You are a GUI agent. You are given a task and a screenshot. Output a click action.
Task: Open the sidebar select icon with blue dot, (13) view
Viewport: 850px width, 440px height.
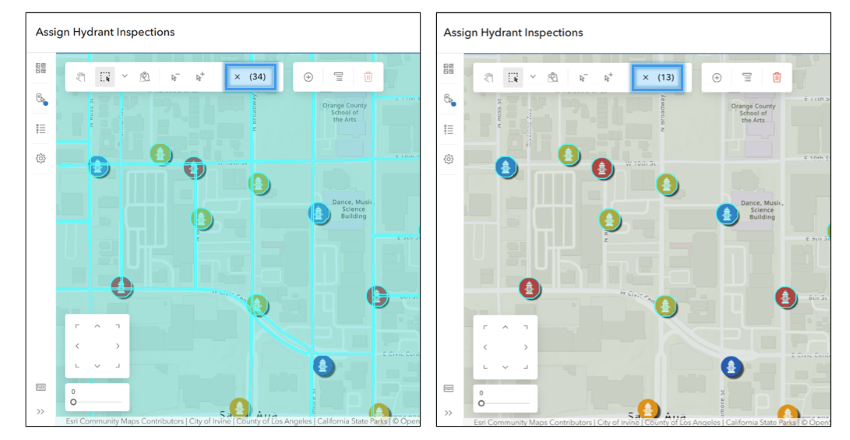tap(449, 99)
